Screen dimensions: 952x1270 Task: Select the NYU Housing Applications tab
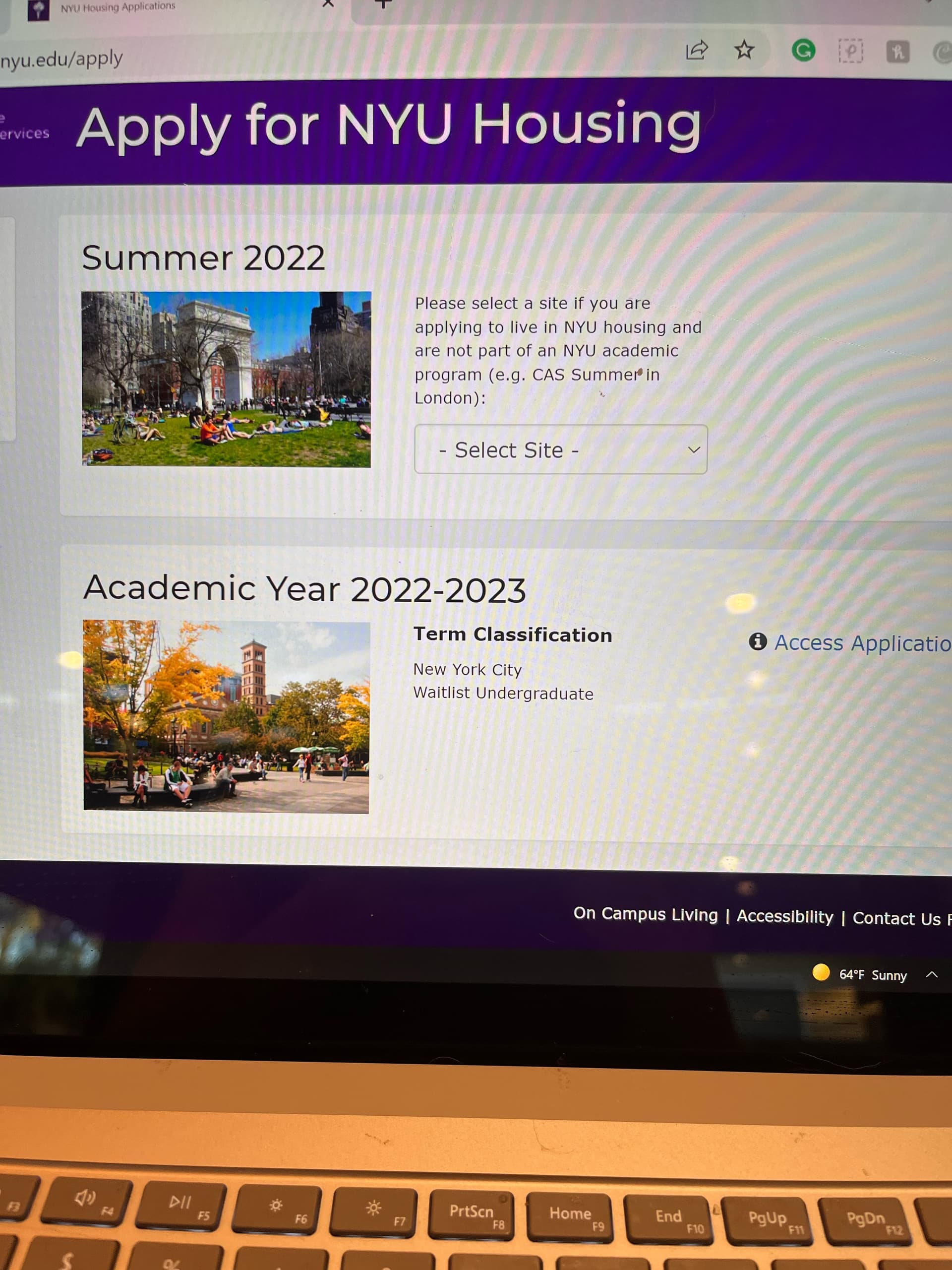[118, 7]
